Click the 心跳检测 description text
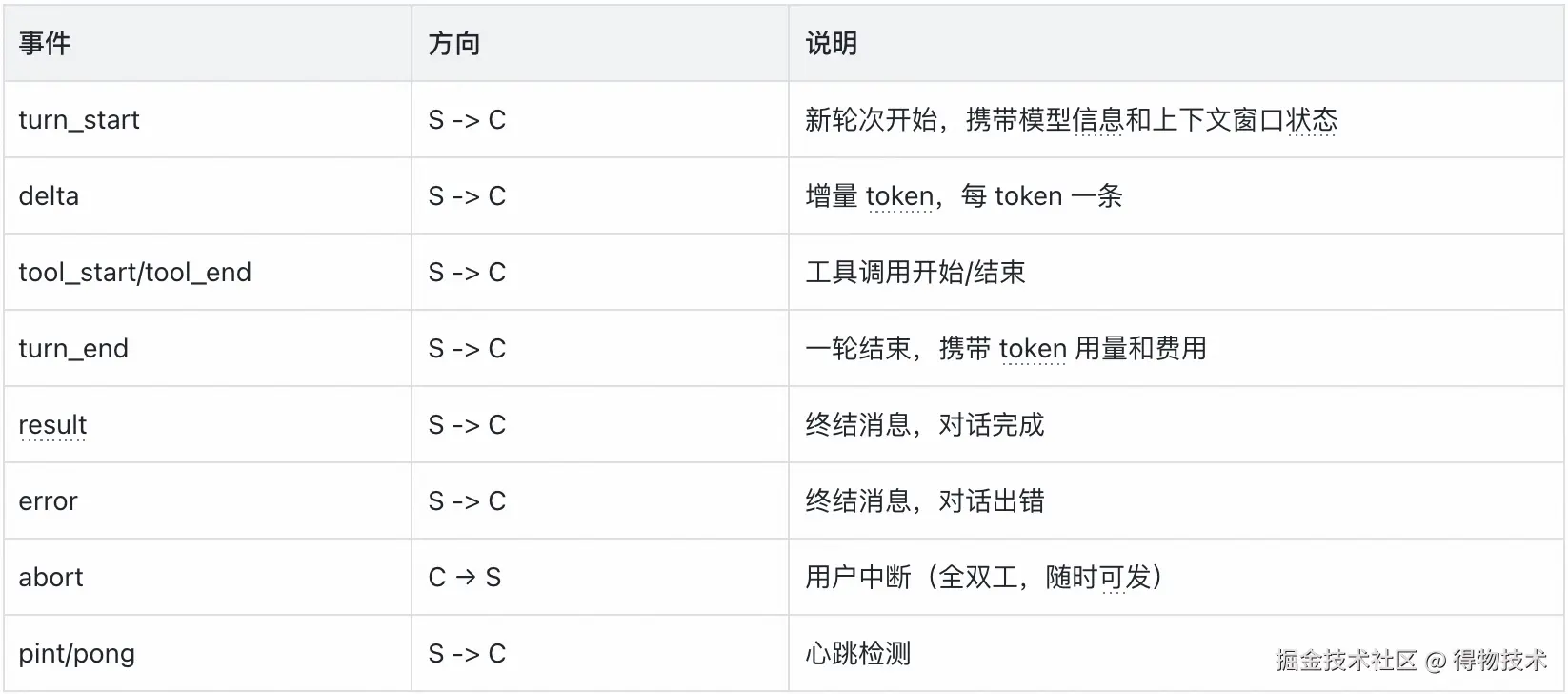Viewport: 1568px width, 694px height. 858,654
